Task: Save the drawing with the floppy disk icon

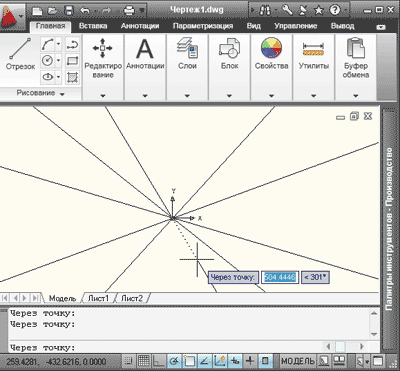Action: click(69, 11)
